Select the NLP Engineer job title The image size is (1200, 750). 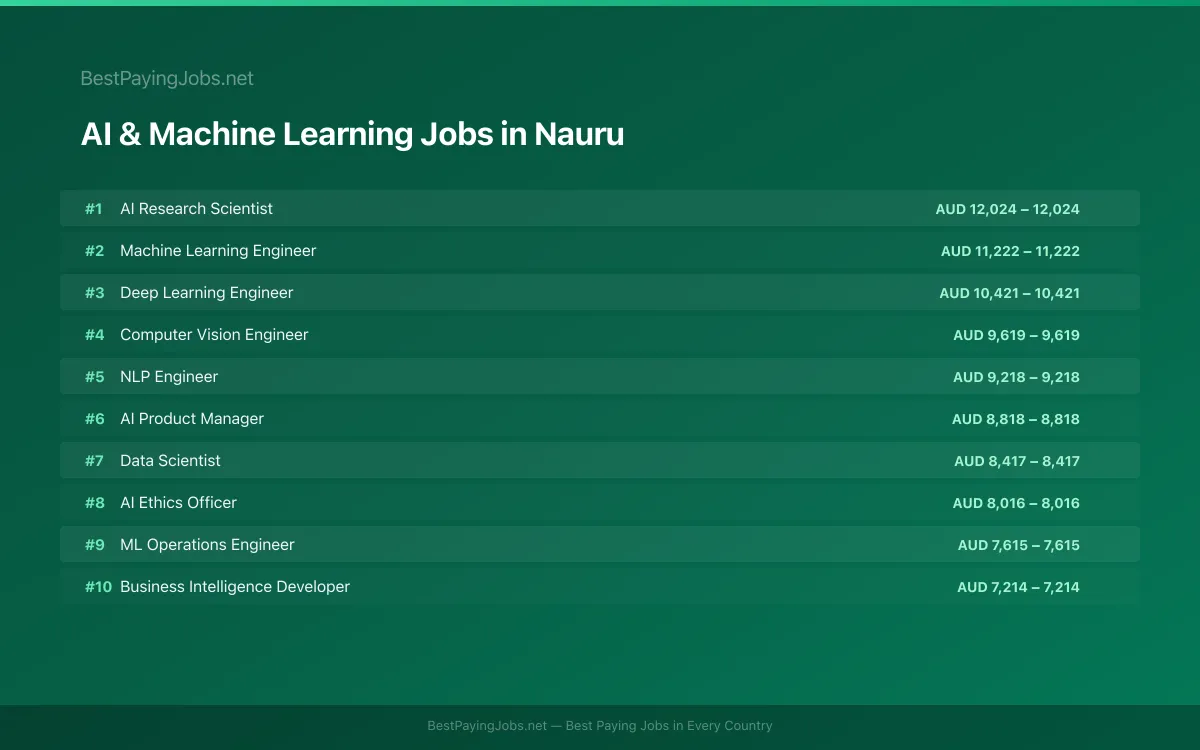click(169, 377)
